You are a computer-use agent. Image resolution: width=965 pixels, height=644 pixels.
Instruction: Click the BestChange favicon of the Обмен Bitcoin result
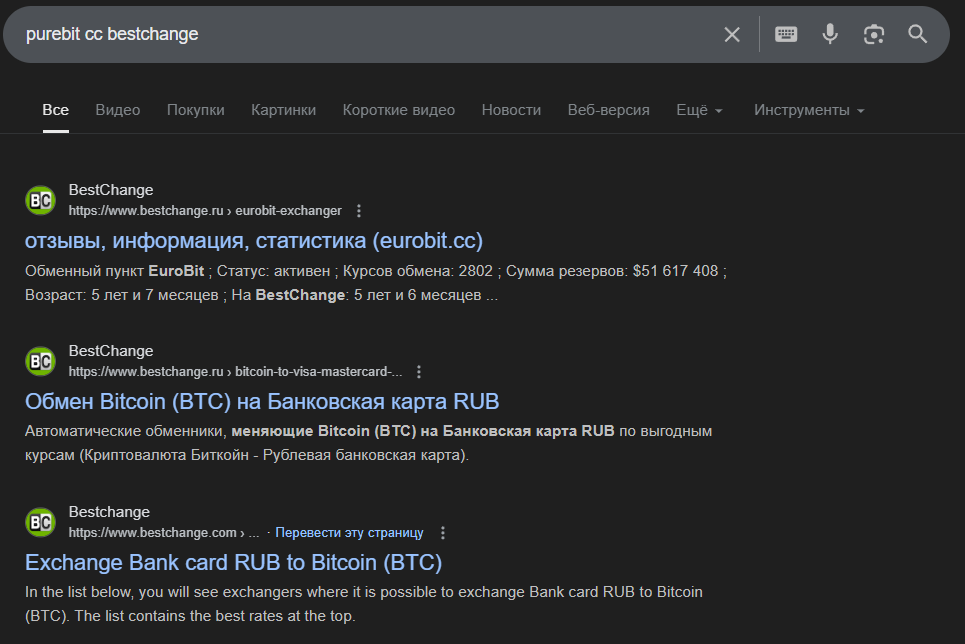pos(41,361)
